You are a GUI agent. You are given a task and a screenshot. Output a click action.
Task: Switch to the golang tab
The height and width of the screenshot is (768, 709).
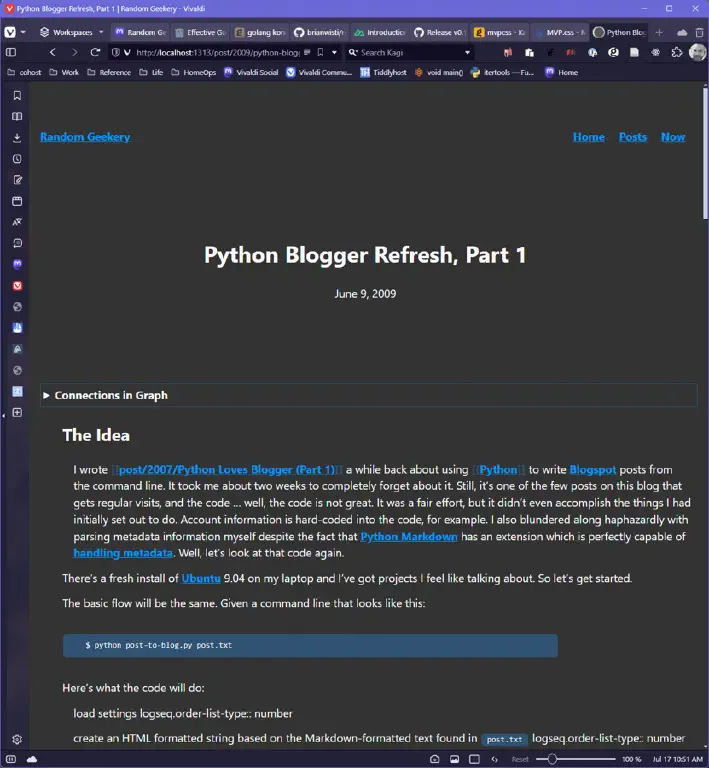[260, 32]
